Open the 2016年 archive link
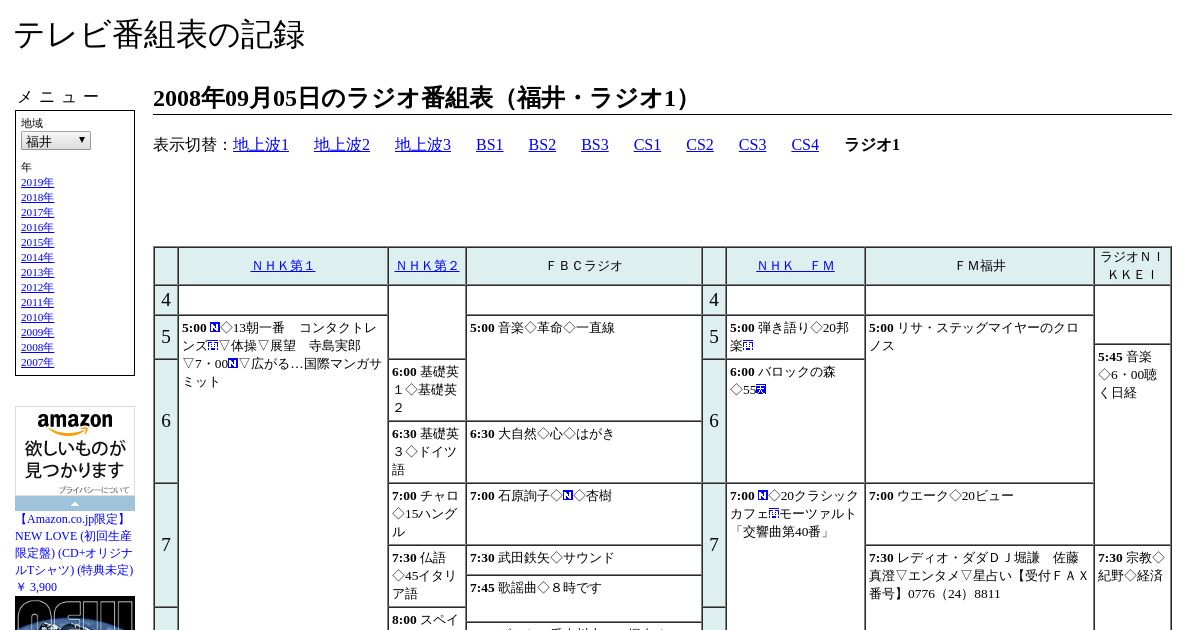The width and height of the screenshot is (1200, 630). (37, 227)
